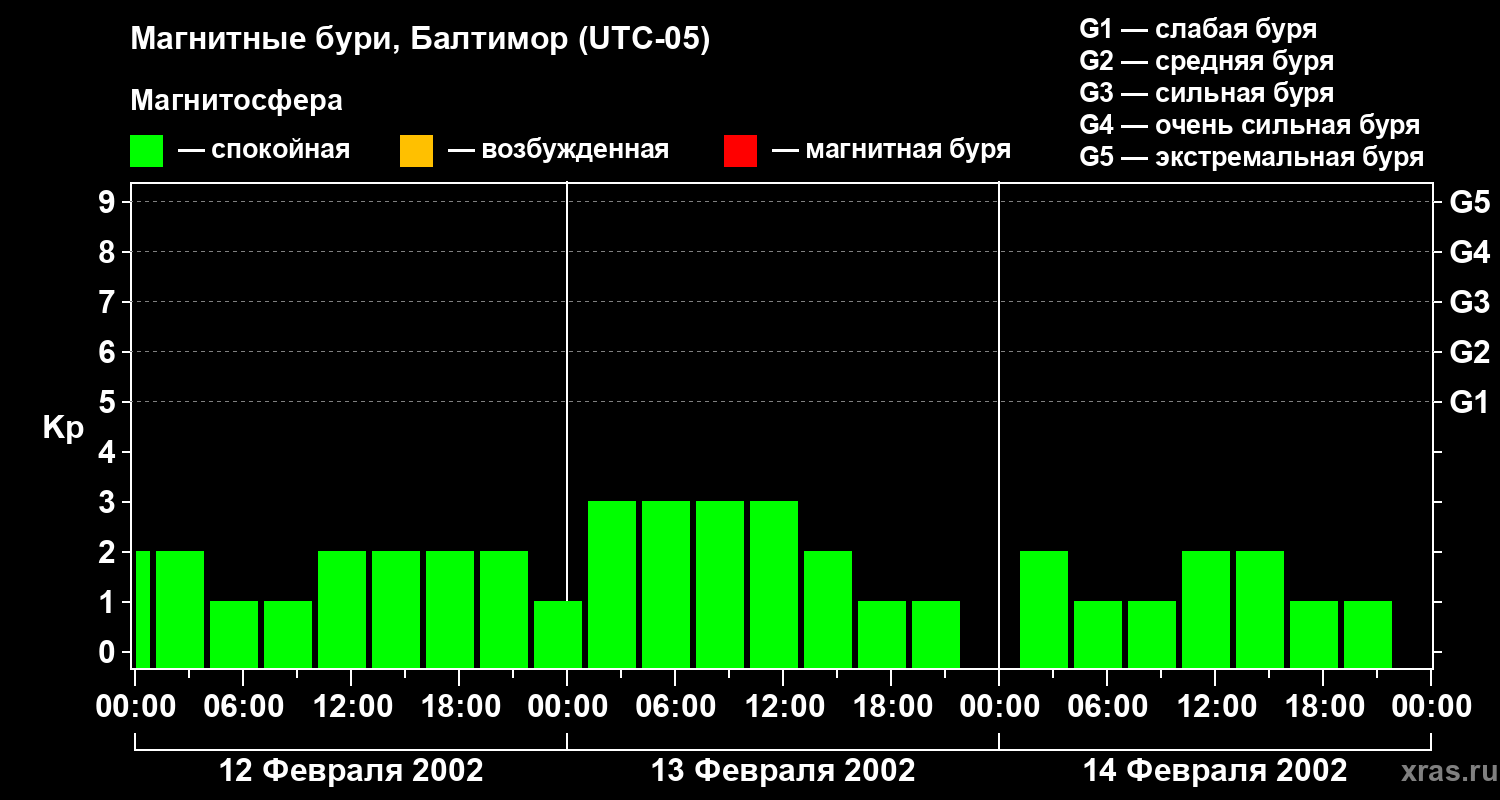Click the right-axis 'G3' level label
Image resolution: width=1500 pixels, height=800 pixels.
(1469, 302)
